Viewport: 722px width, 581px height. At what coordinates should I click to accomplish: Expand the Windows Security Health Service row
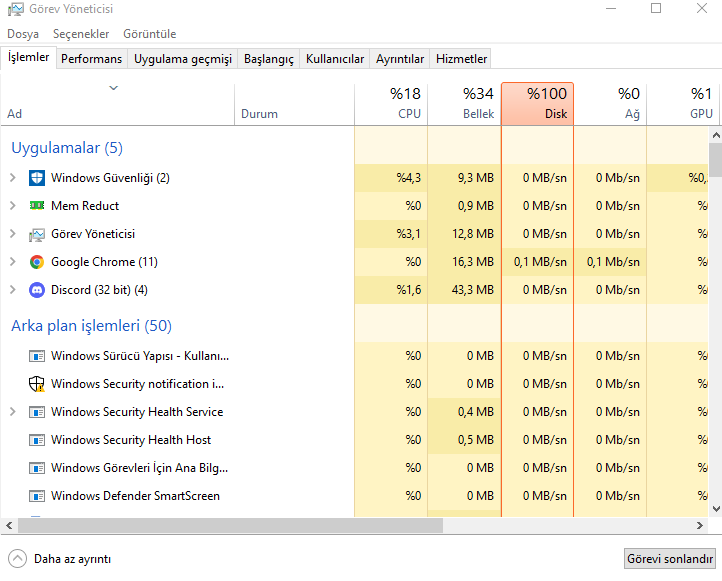point(13,412)
